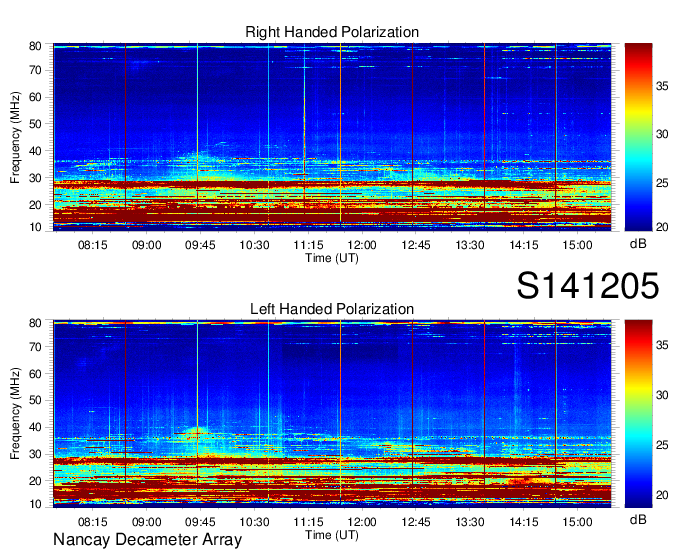
Task: Click 12:00 tick of left-handed plot
Action: [x=362, y=522]
